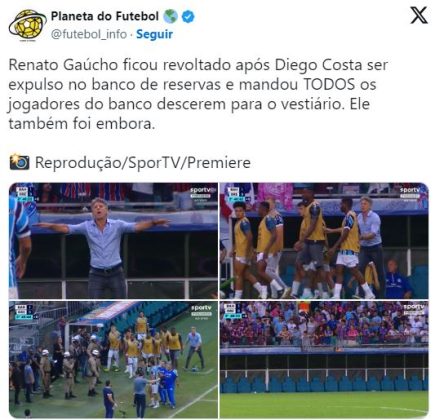Screen dimensions: 435x420
Task: Click the Reprodução/SporTV/Premiere credit line
Action: click(143, 163)
